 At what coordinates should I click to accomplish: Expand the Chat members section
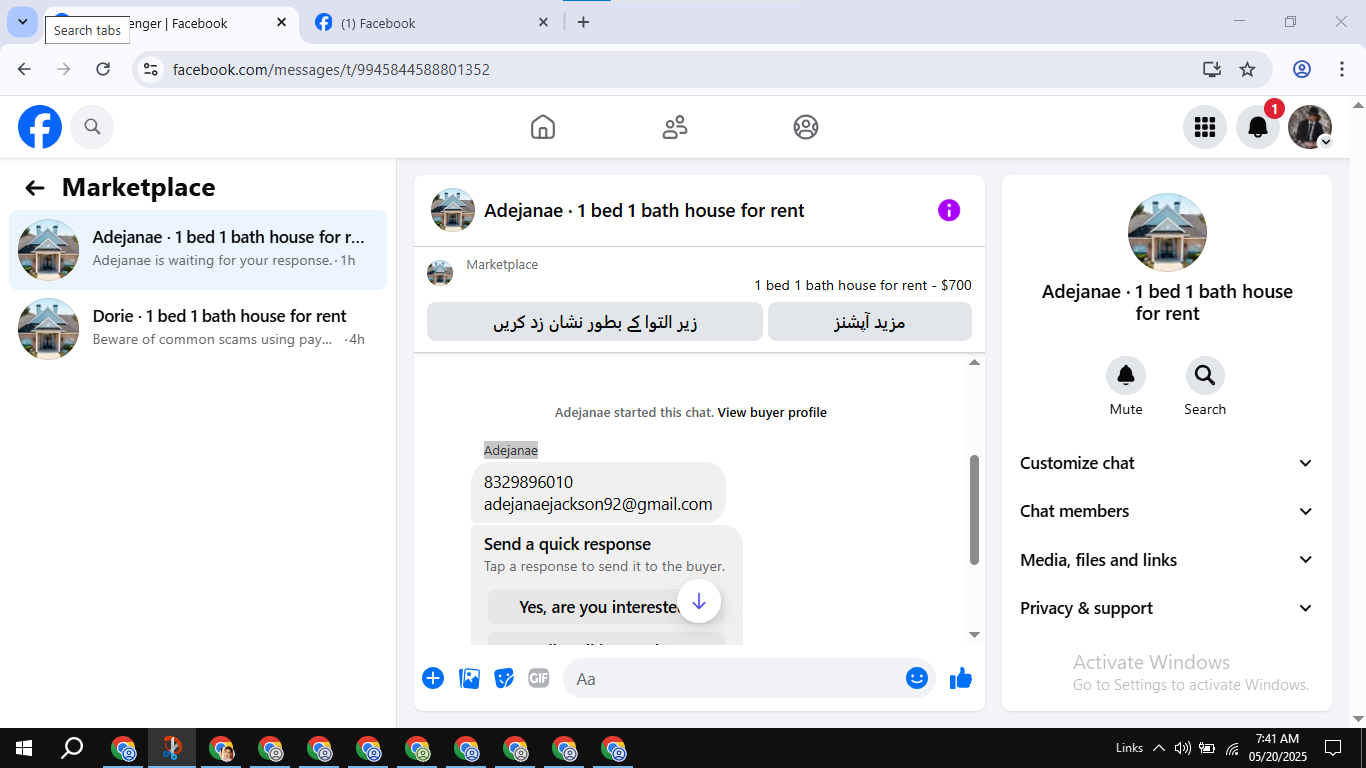click(x=1166, y=511)
